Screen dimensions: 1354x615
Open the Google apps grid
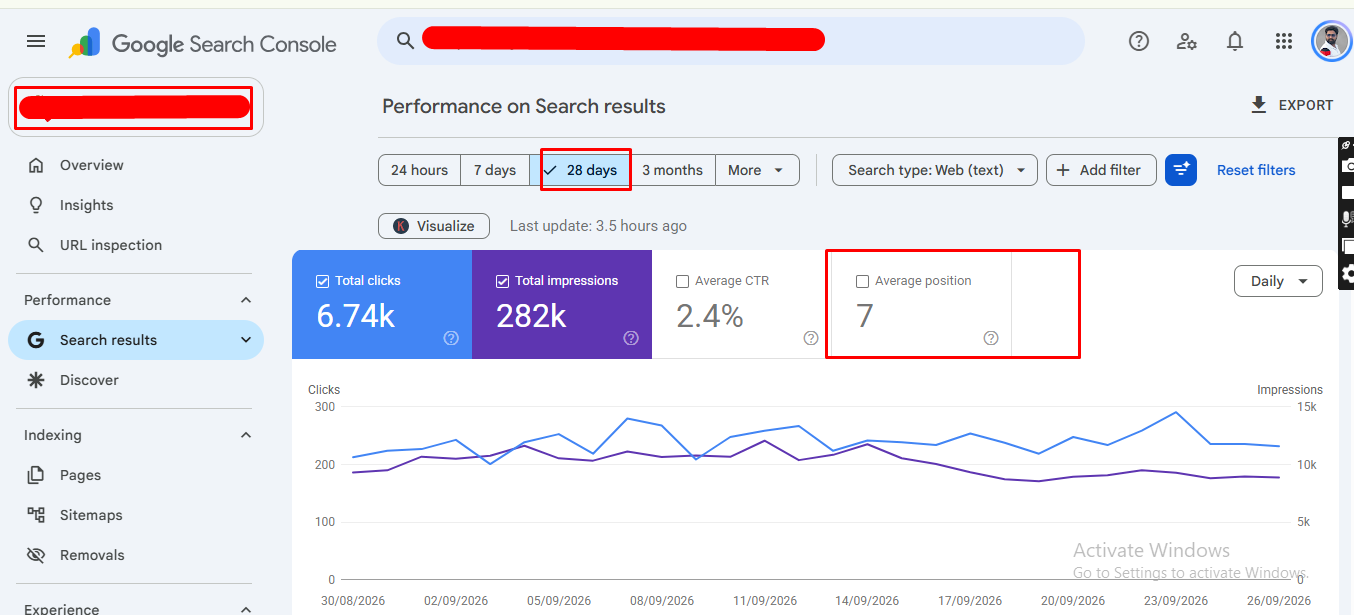pos(1284,41)
